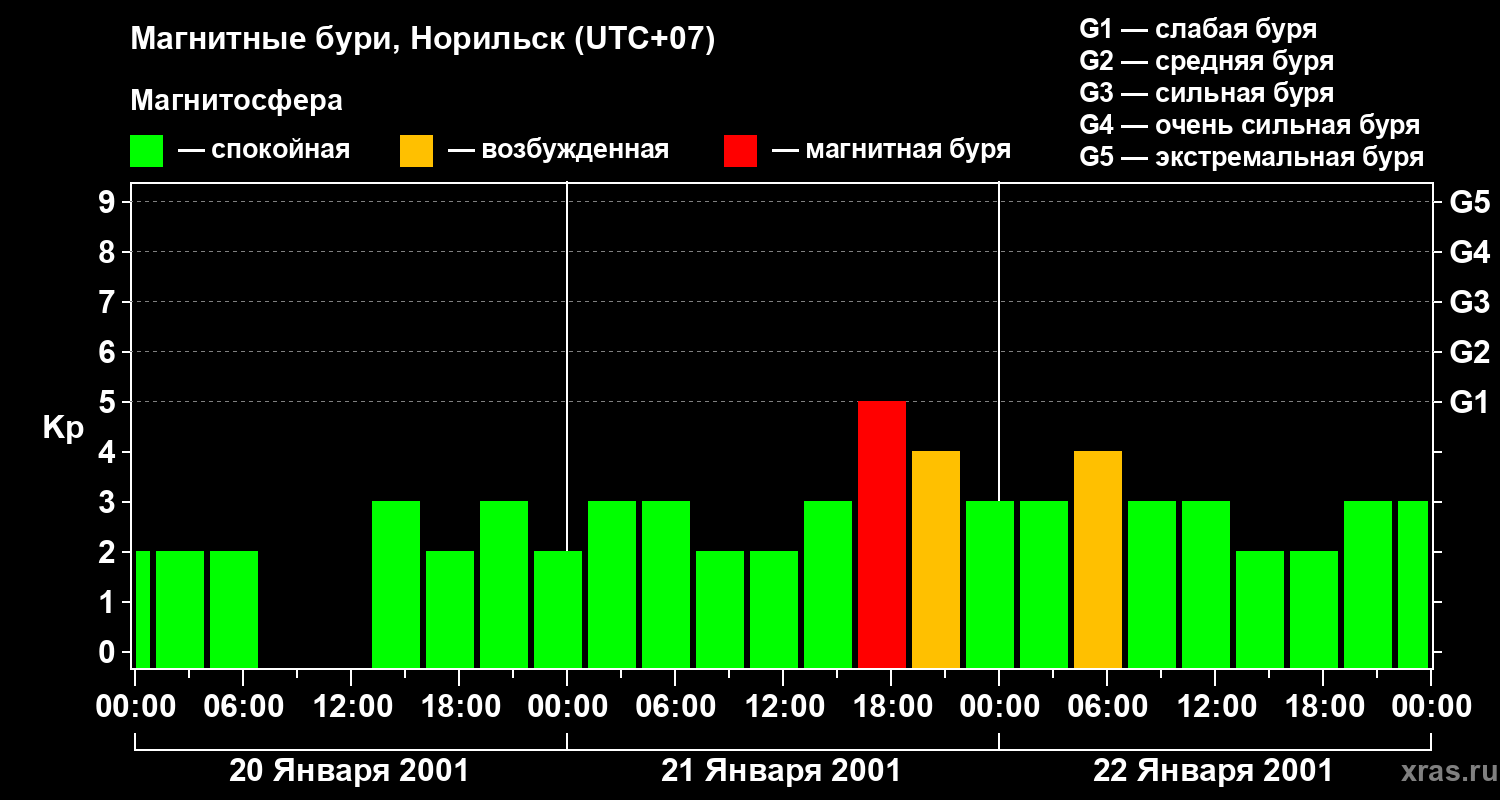
Task: Click the '— возбужденная' legend label
Action: click(x=558, y=150)
